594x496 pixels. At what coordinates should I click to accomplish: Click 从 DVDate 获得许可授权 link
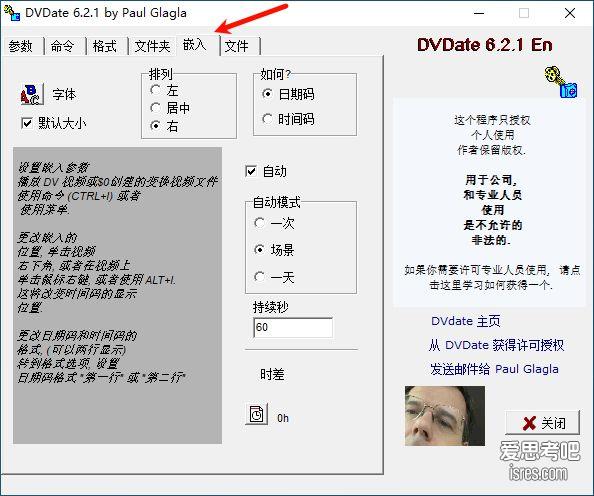497,345
